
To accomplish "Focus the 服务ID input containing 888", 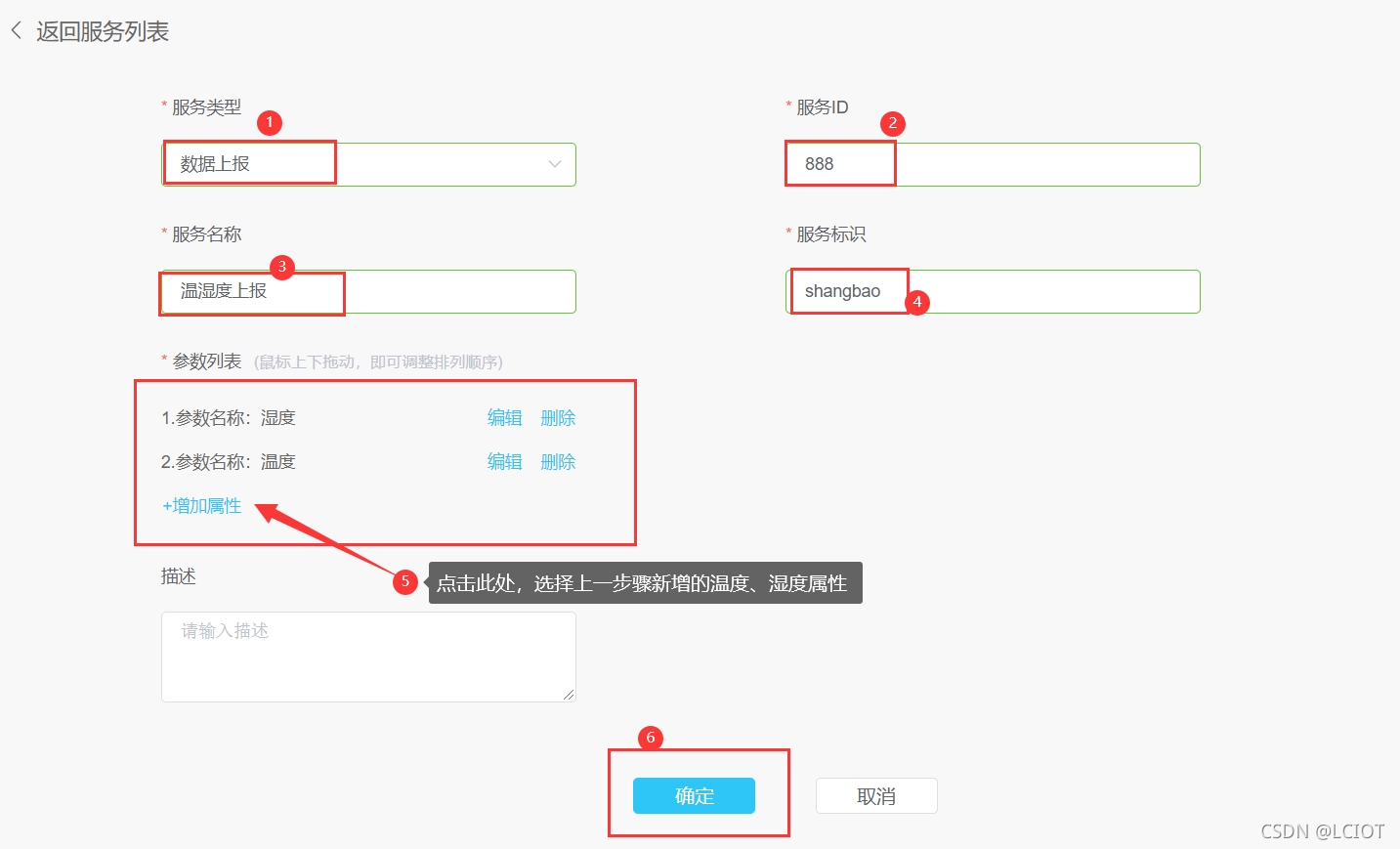I will [993, 164].
